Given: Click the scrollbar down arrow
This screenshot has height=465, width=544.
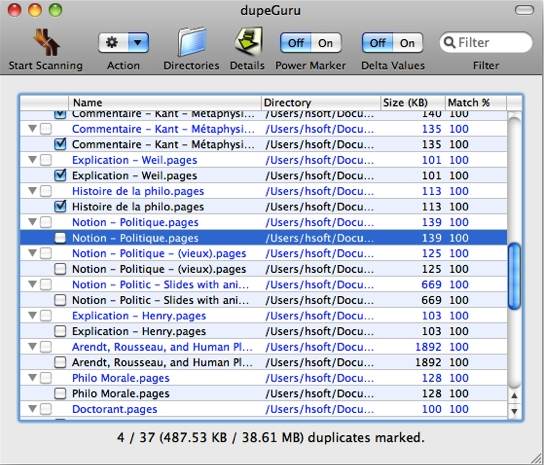Looking at the screenshot, I should 514,411.
